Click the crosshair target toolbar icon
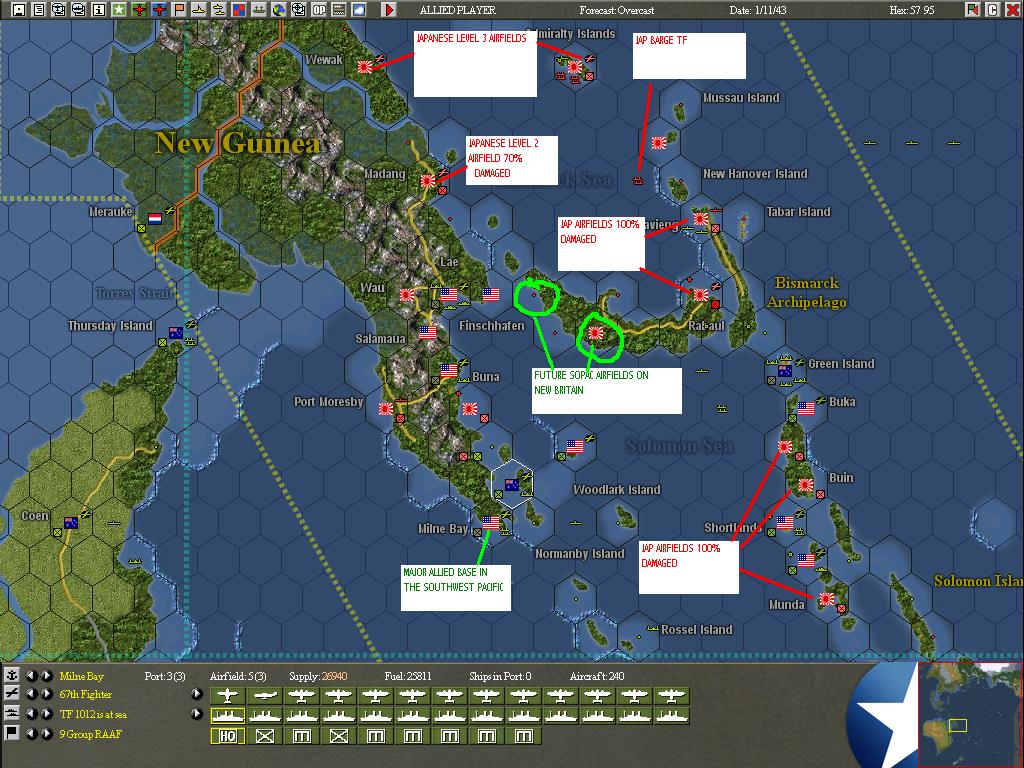 point(298,9)
